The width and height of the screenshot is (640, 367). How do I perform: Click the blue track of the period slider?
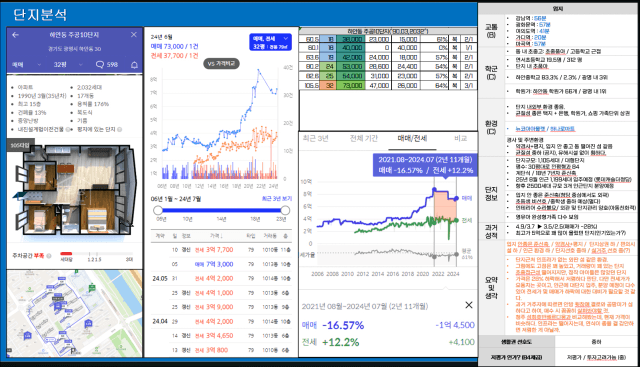[222, 210]
